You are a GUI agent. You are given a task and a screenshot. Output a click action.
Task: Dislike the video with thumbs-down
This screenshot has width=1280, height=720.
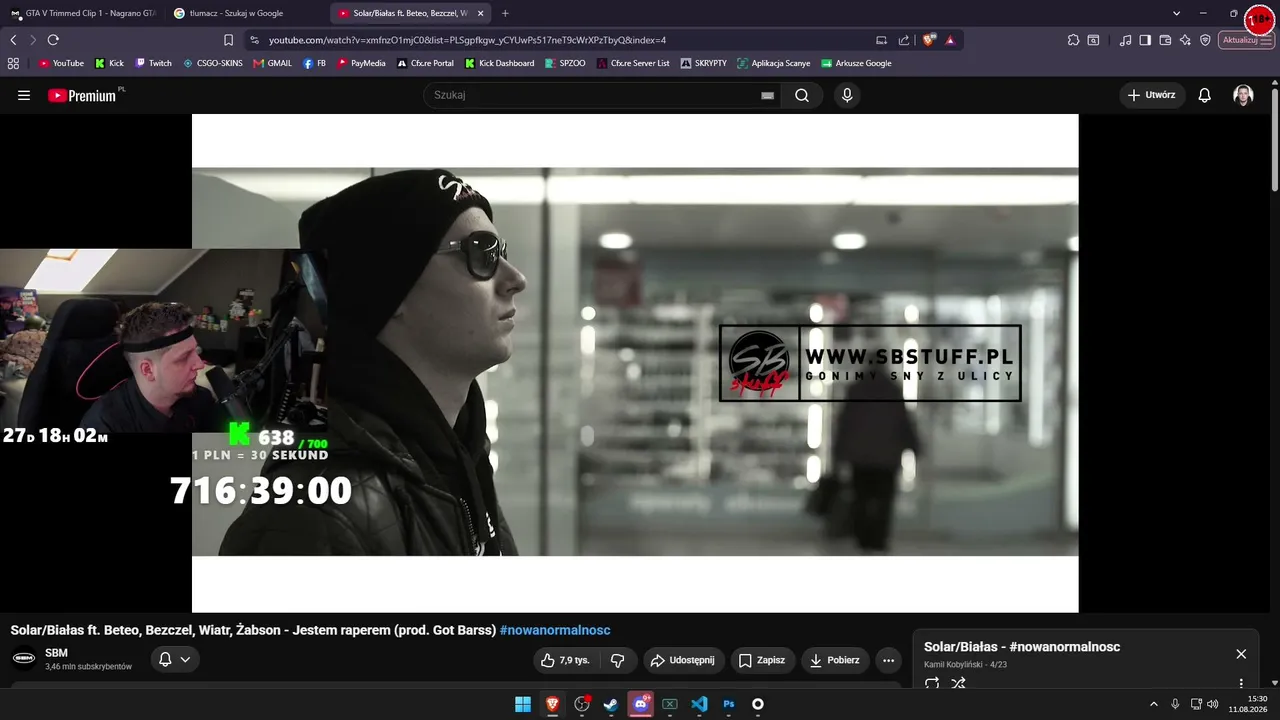(618, 660)
